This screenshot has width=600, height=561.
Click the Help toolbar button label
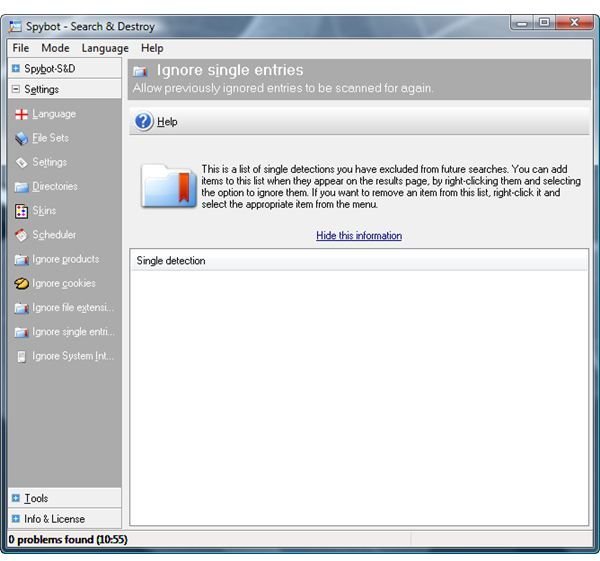click(x=167, y=122)
